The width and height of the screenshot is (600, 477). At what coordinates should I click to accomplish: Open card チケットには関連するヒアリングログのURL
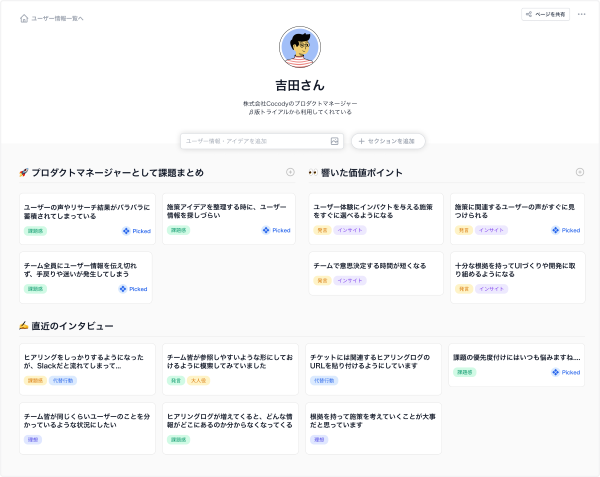point(373,369)
